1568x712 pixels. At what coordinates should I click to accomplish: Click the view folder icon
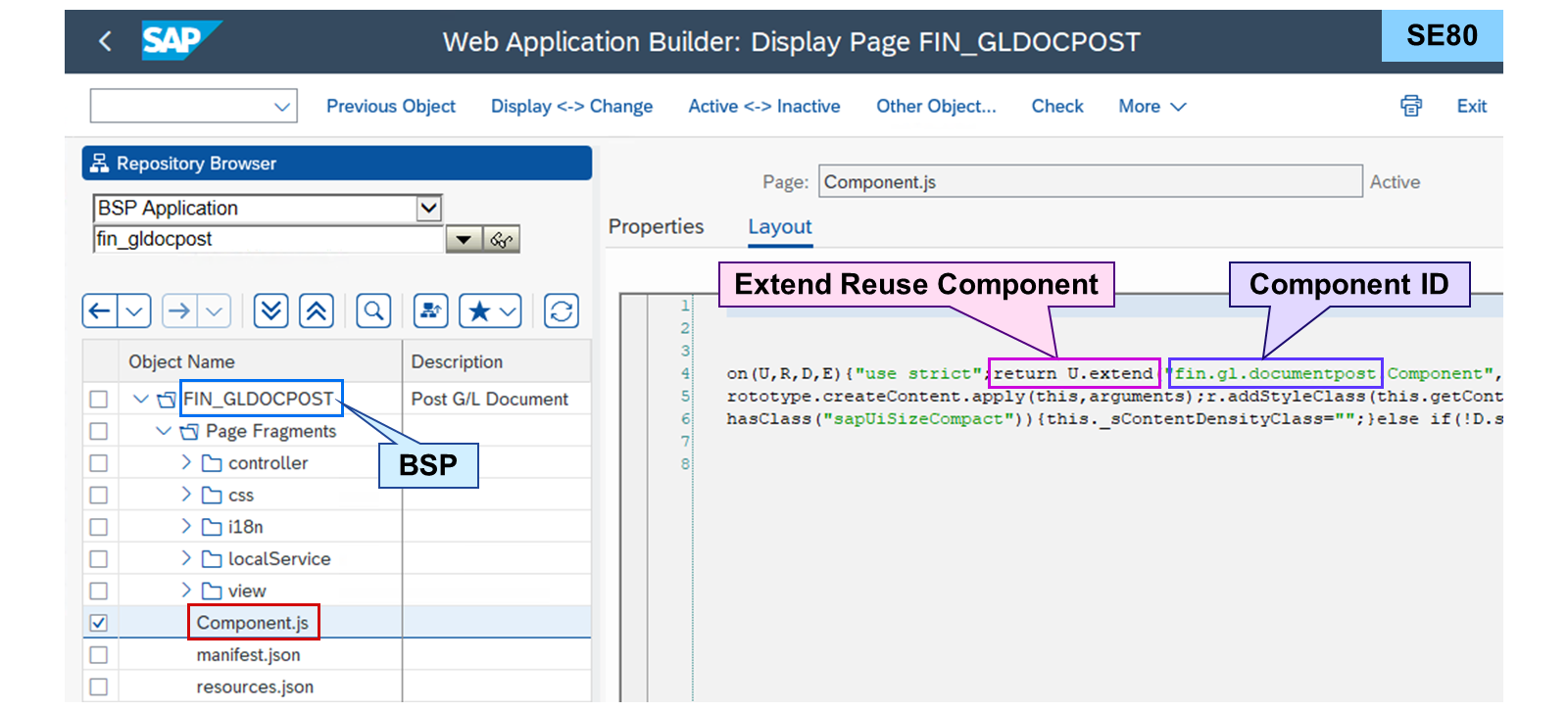[212, 591]
